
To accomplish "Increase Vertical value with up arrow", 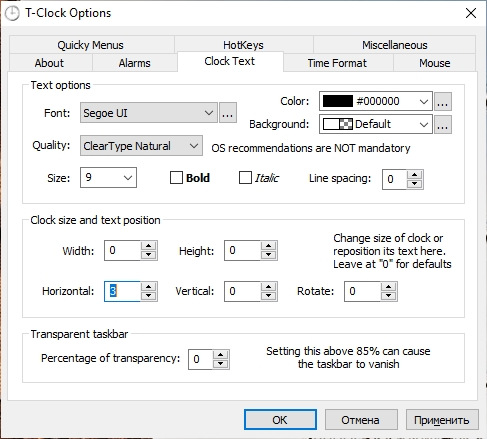I will click(268, 287).
